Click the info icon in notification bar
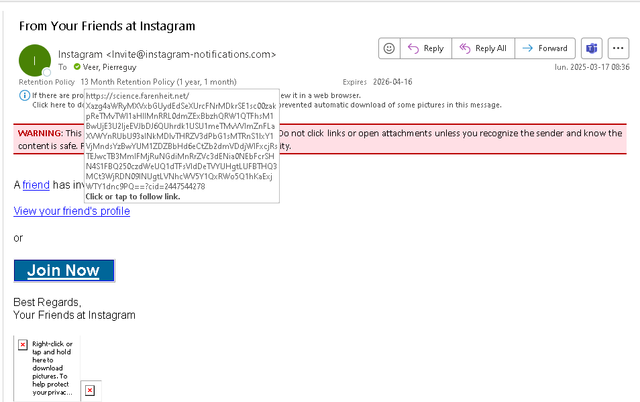Image resolution: width=640 pixels, height=402 pixels. [24, 95]
